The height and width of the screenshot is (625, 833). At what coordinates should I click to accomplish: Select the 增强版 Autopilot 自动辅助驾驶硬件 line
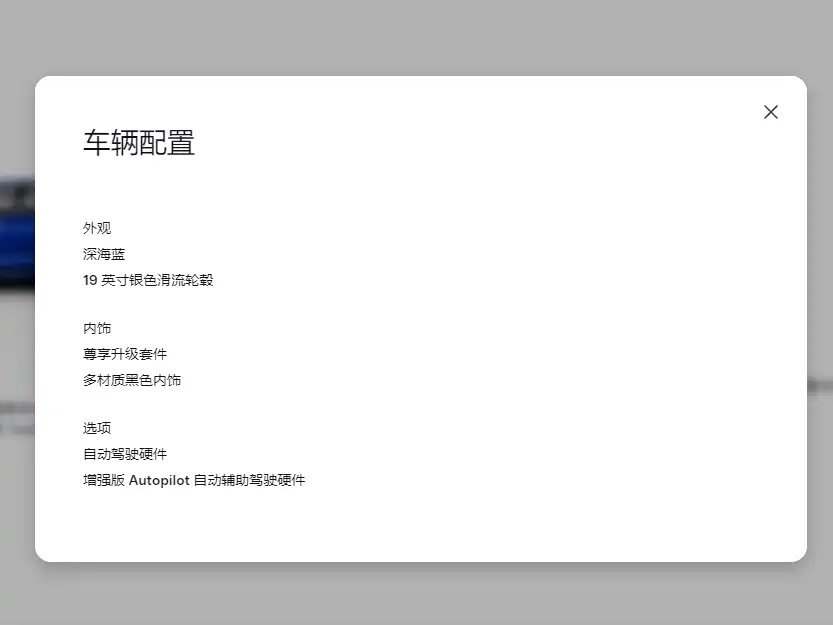(x=194, y=480)
